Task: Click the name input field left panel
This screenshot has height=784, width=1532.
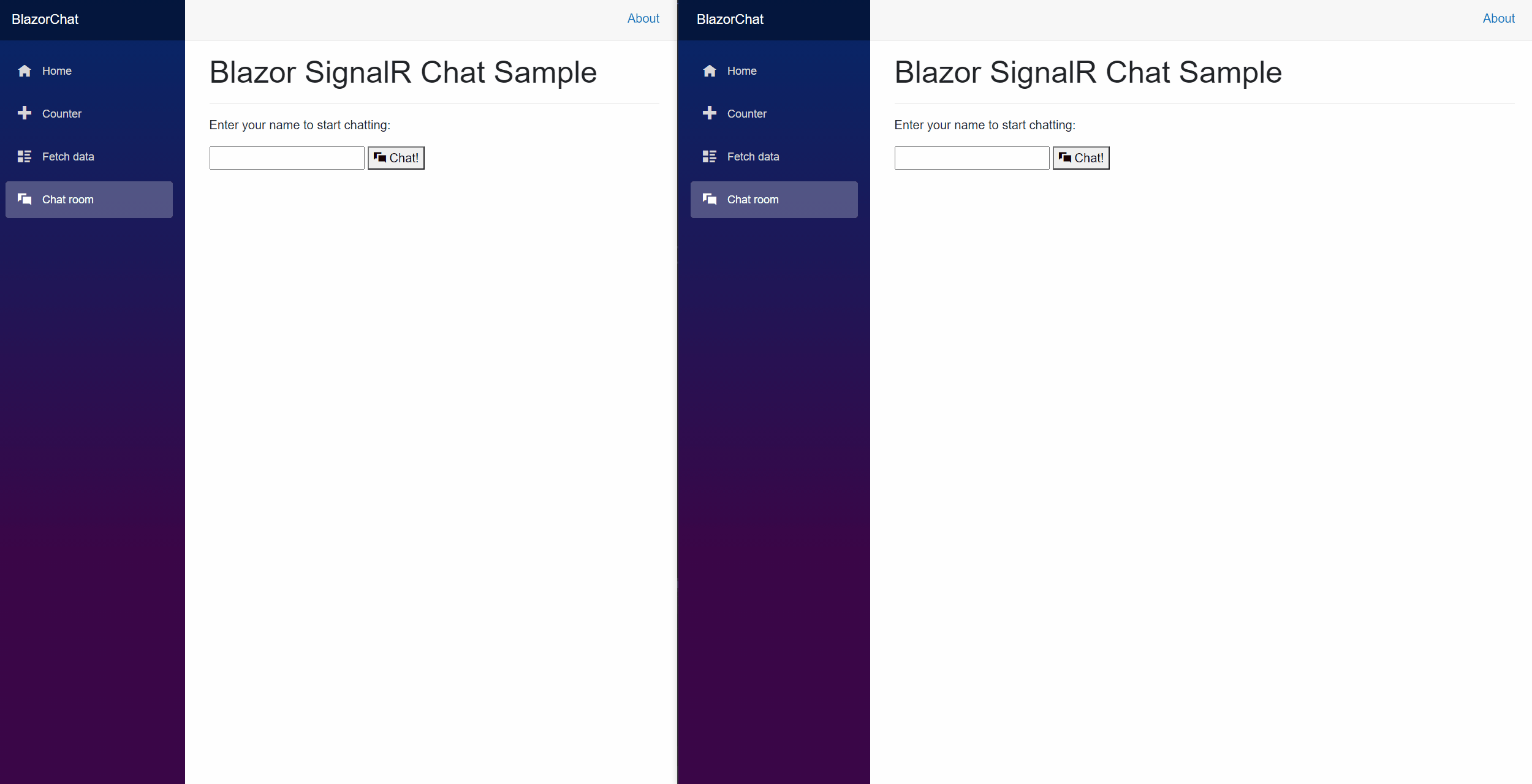Action: click(287, 157)
